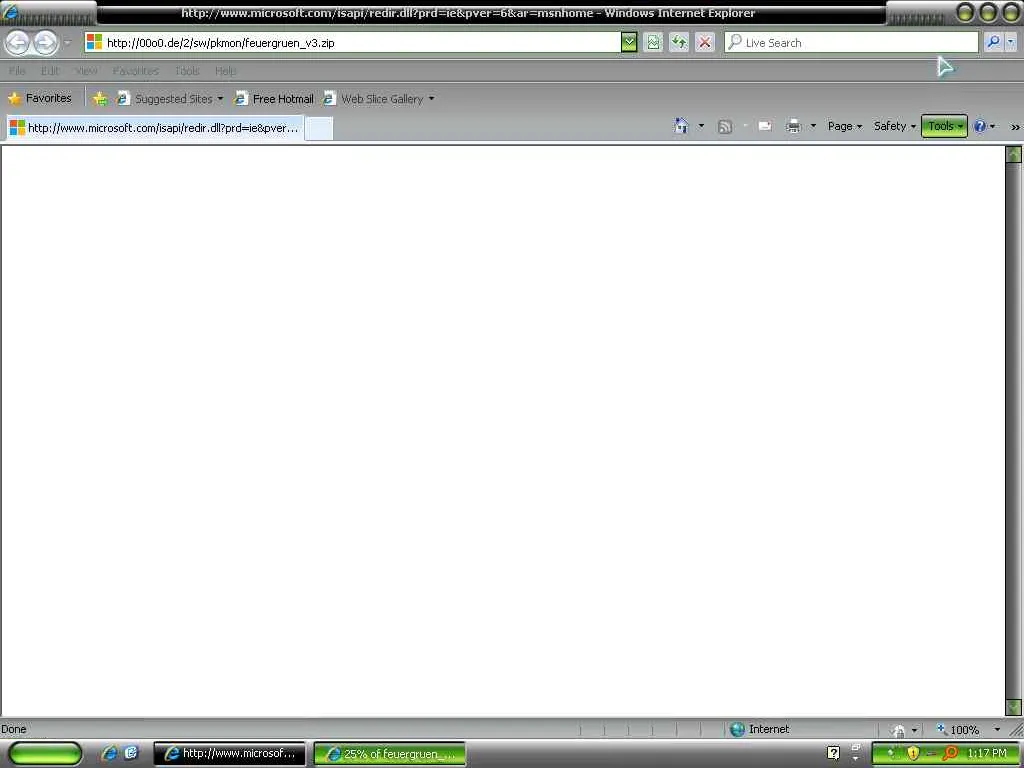Expand the Web Slice Gallery
The width and height of the screenshot is (1024, 768).
pyautogui.click(x=379, y=99)
